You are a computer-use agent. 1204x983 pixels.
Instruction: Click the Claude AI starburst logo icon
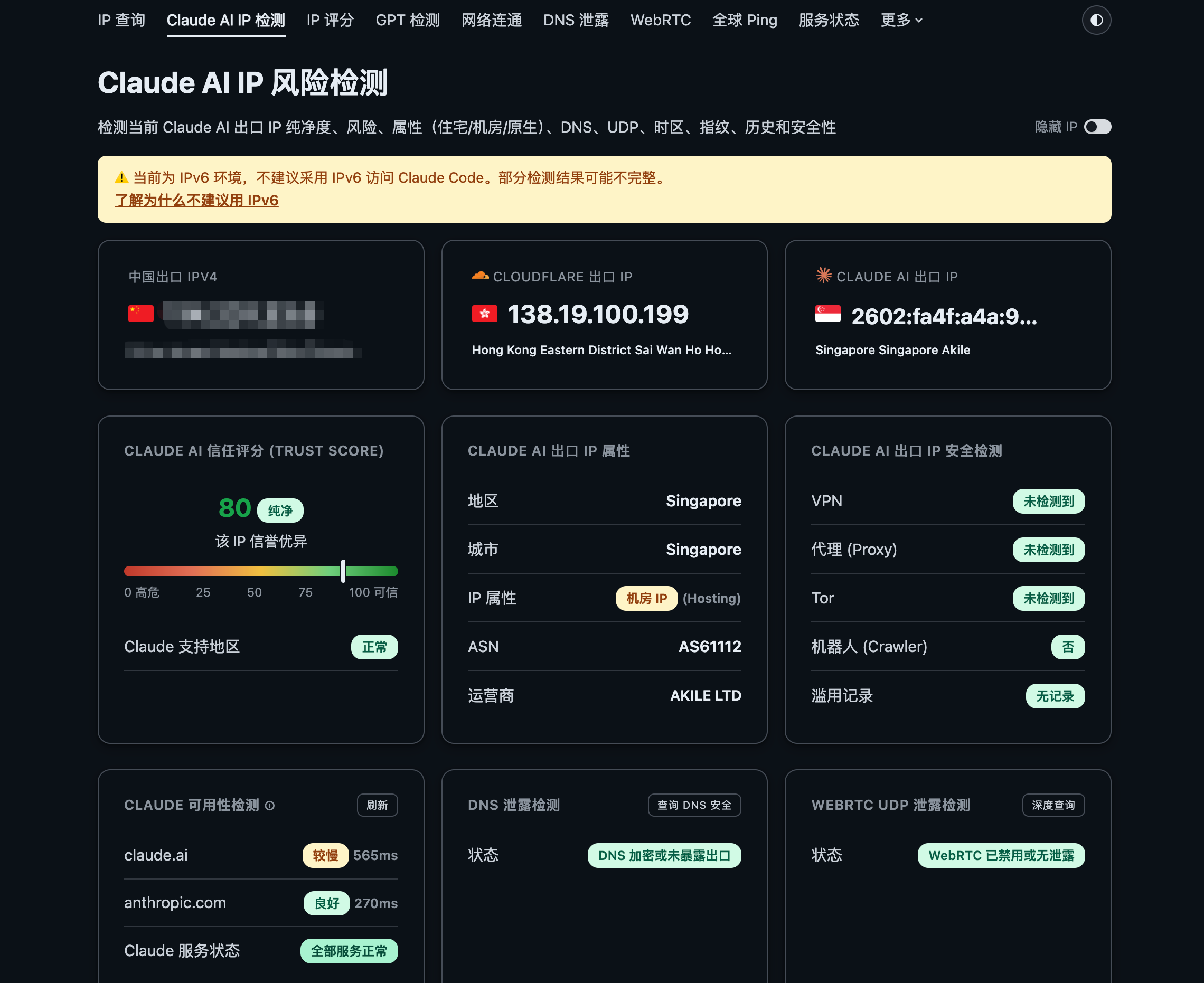[x=823, y=275]
